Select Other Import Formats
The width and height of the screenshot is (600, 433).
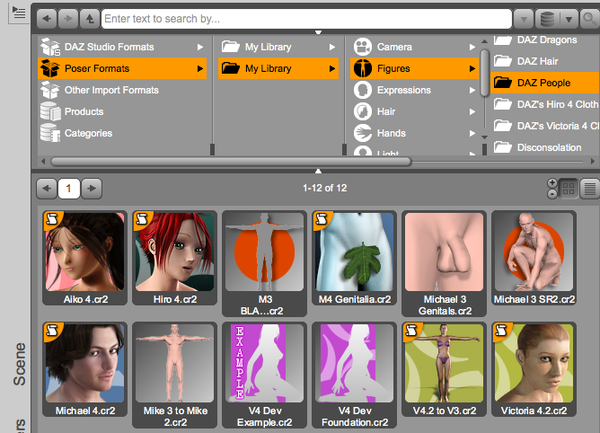point(122,90)
